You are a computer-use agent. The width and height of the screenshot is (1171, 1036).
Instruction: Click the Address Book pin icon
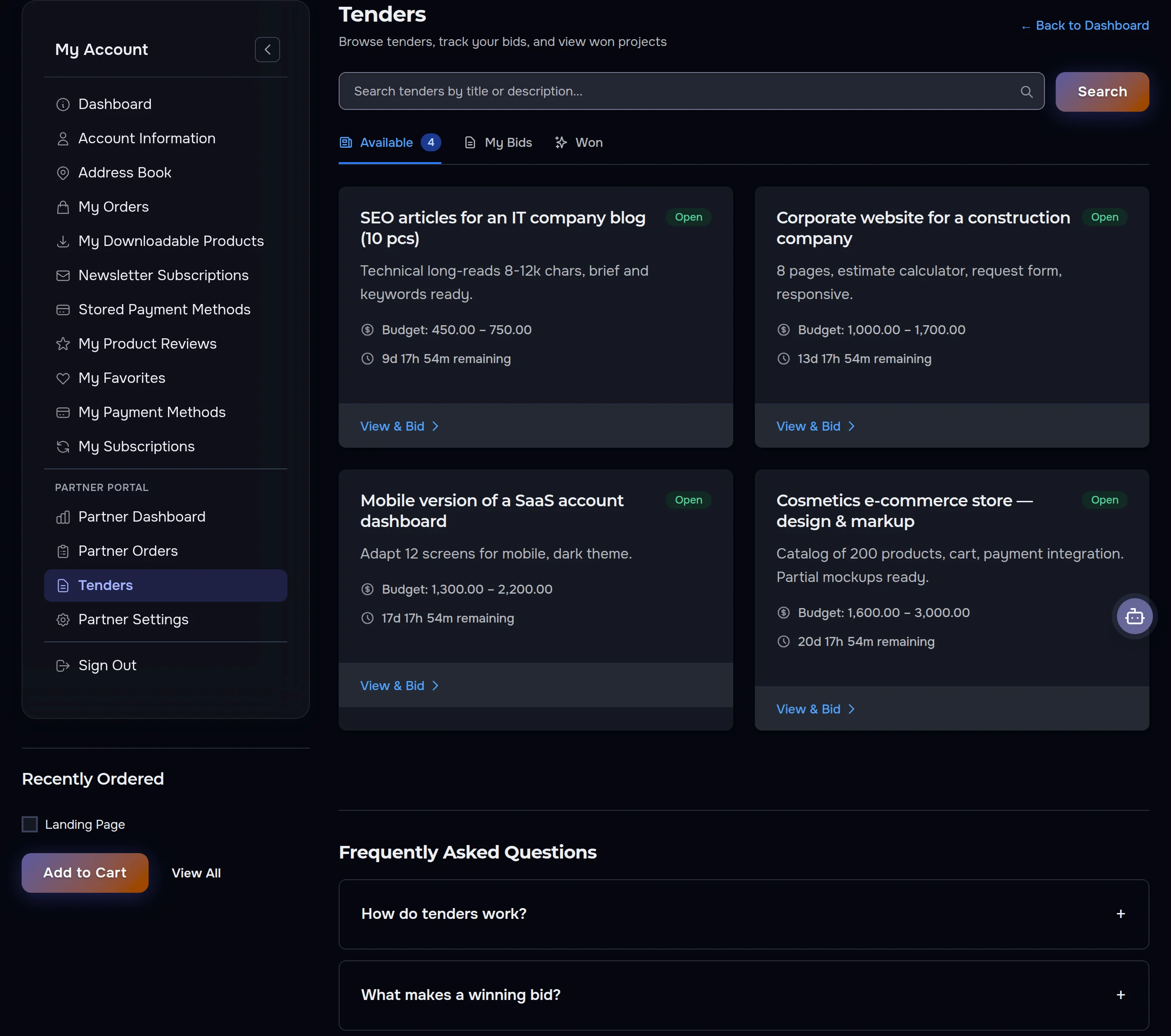click(x=63, y=173)
